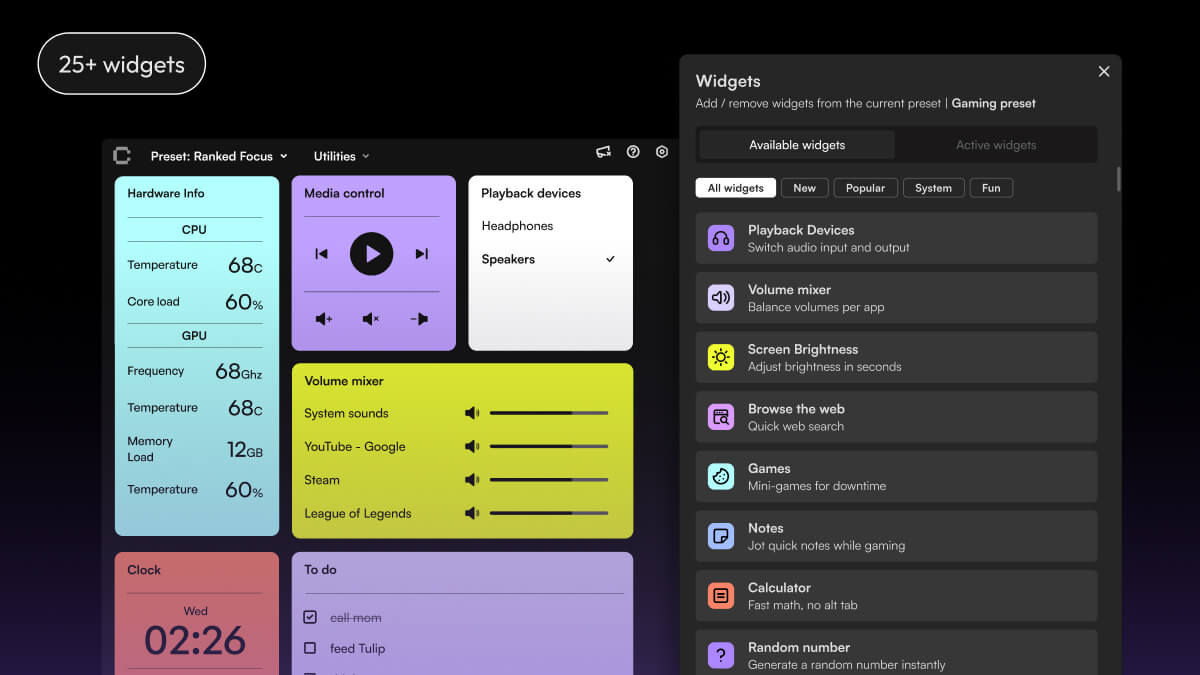Click 'Fast math, no alt tab' description
Screen dimensions: 1200x675
(803, 605)
